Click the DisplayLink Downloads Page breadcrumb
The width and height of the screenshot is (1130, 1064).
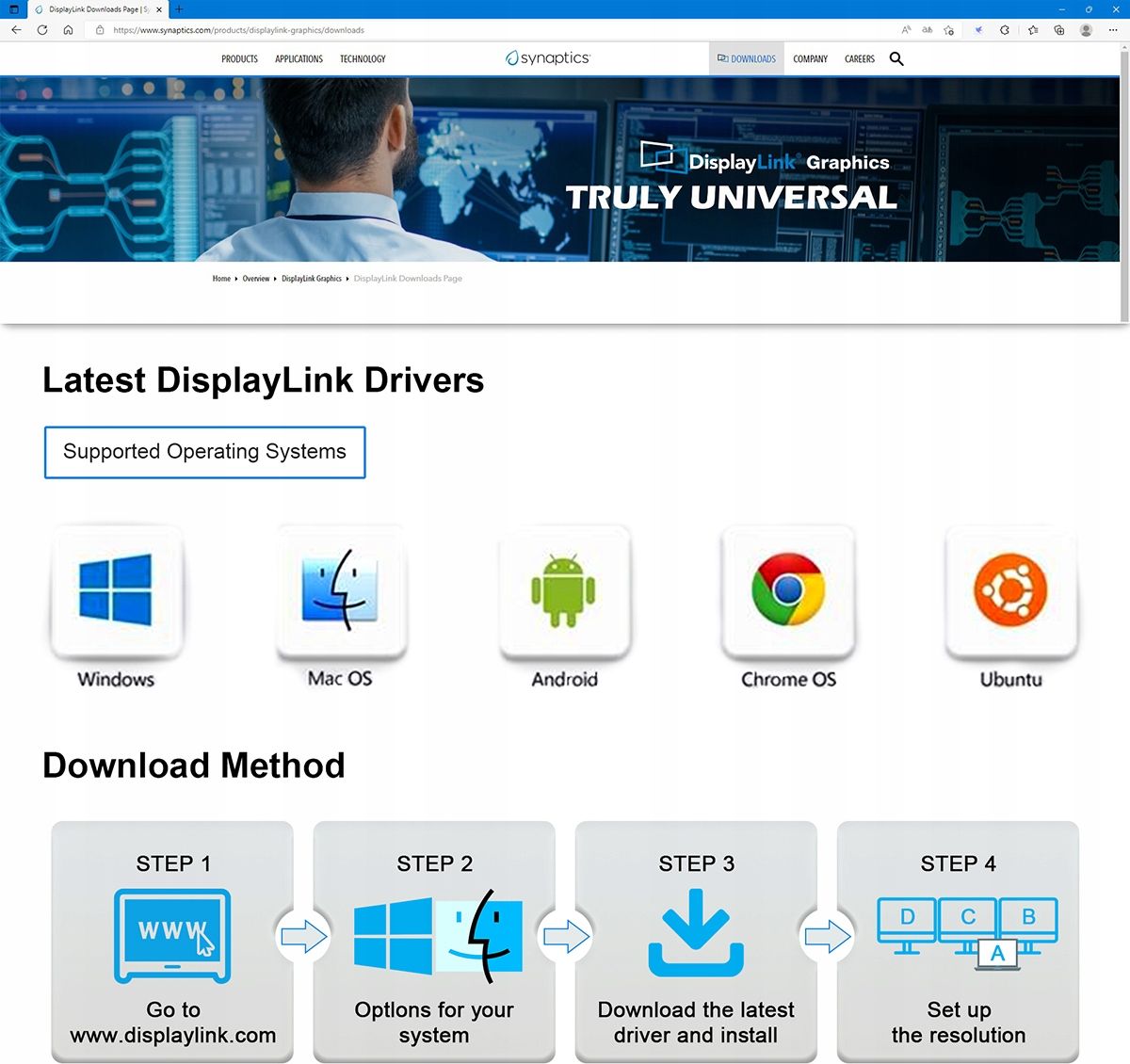tap(408, 279)
